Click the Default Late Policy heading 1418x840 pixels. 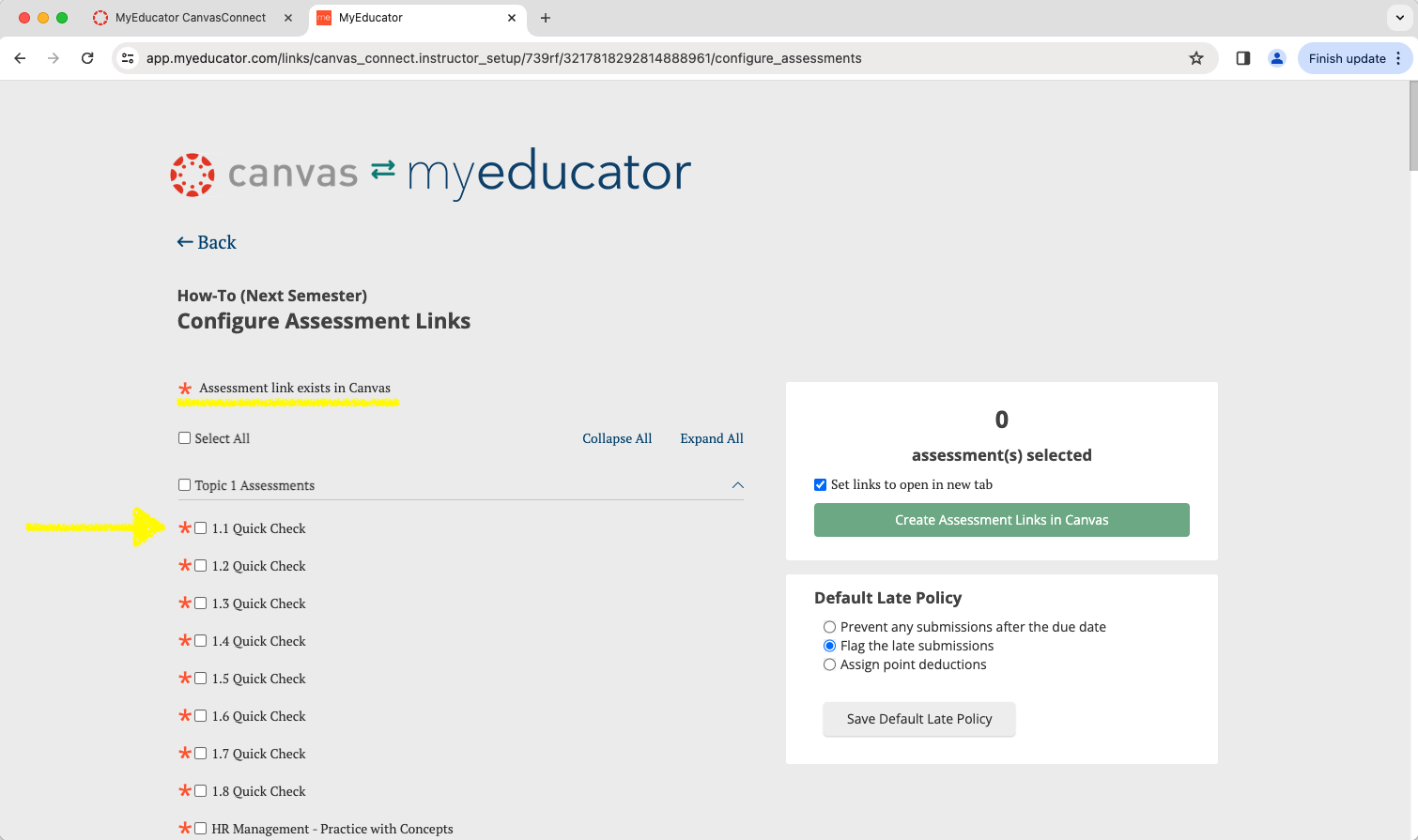pos(887,598)
